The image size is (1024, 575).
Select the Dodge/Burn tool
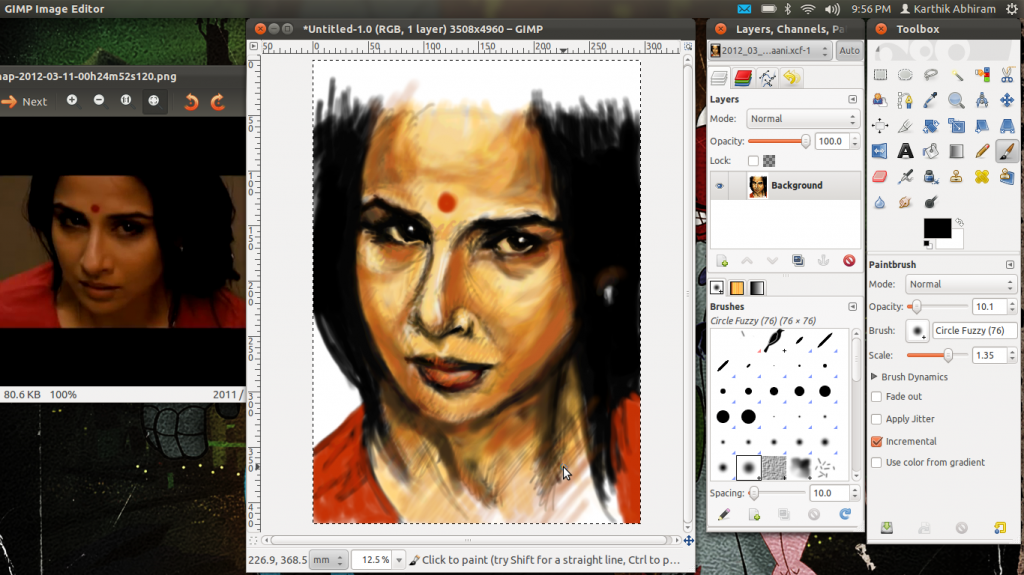pyautogui.click(x=931, y=203)
